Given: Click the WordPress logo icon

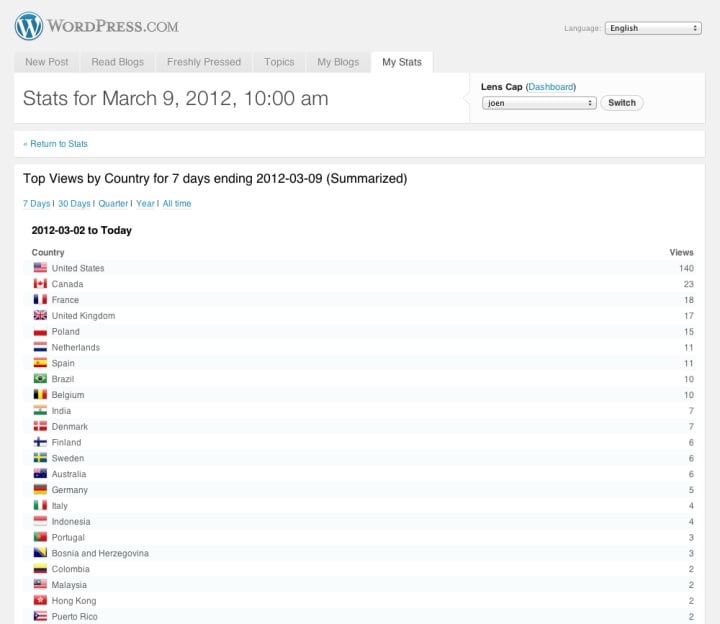Looking at the screenshot, I should [x=28, y=26].
